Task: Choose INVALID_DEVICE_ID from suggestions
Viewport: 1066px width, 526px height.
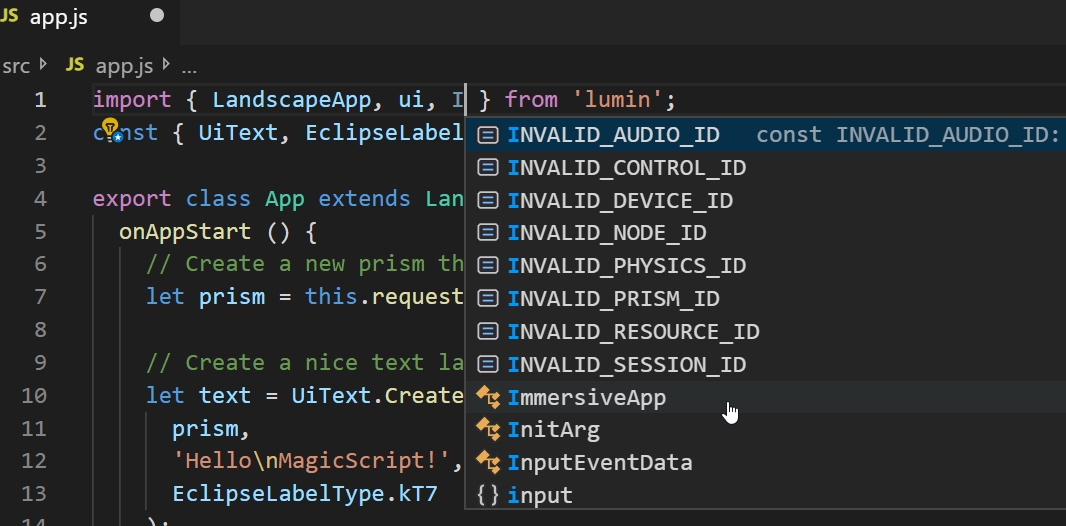Action: coord(620,201)
